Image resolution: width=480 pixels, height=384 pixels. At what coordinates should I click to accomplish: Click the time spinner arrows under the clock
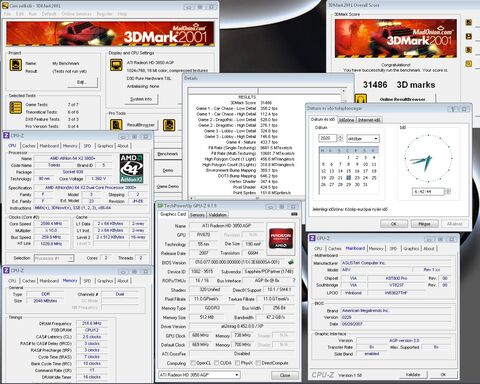click(x=447, y=192)
